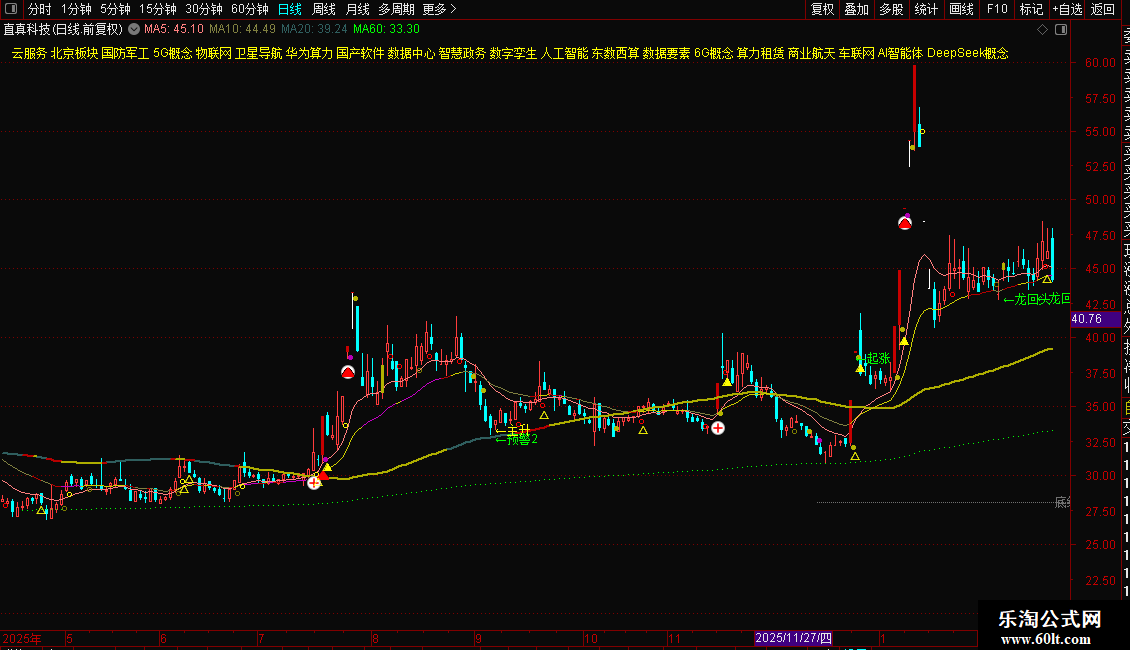
Task: Click the MA10: 44.49 indicator label
Action: click(x=243, y=30)
